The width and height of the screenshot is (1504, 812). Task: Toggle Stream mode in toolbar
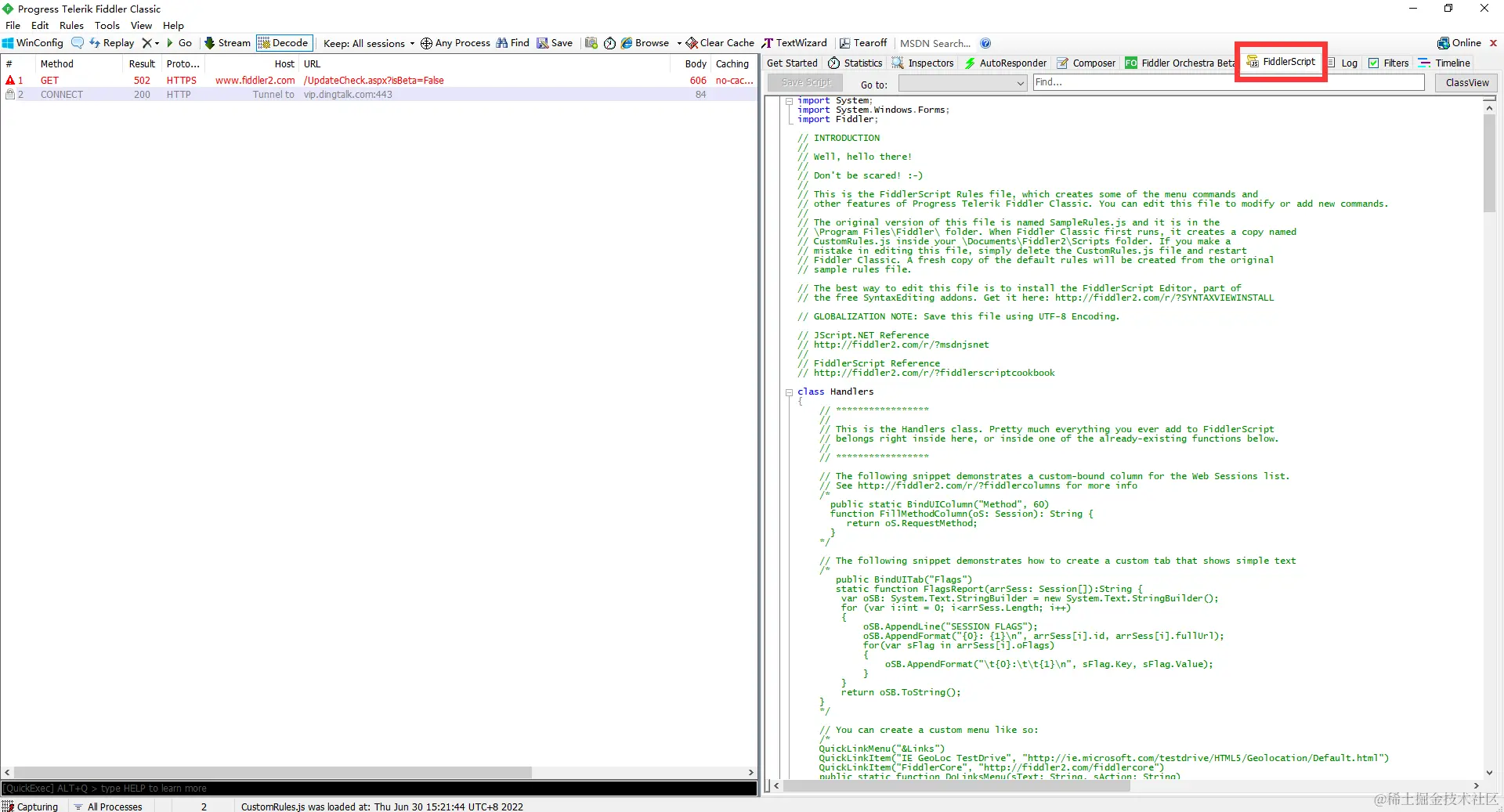228,43
